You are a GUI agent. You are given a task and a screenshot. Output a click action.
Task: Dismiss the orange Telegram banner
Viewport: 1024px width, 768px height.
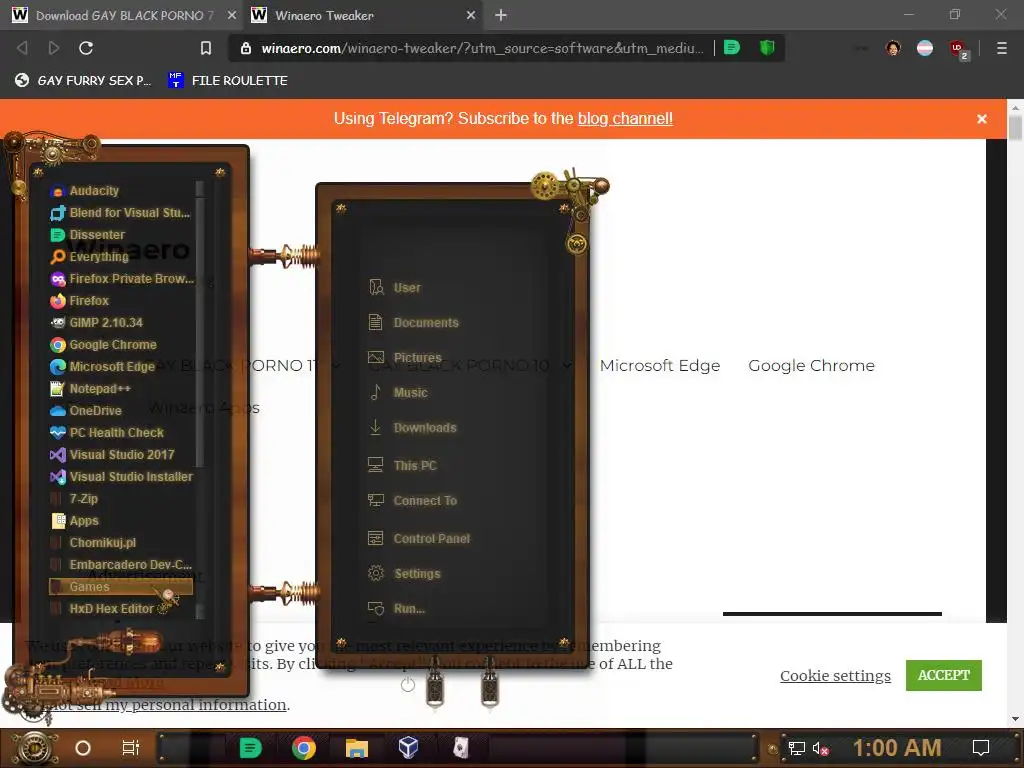pyautogui.click(x=982, y=119)
